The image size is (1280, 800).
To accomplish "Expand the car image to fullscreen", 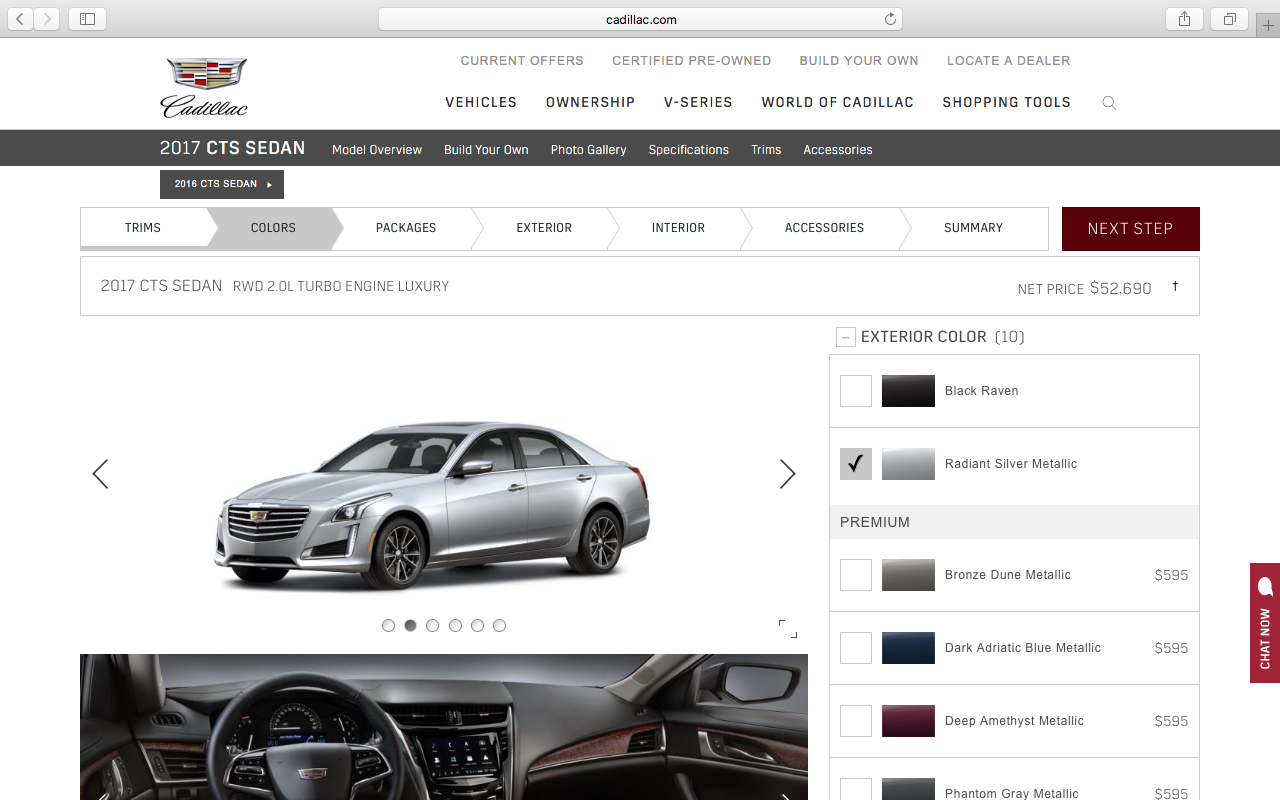I will (x=788, y=628).
